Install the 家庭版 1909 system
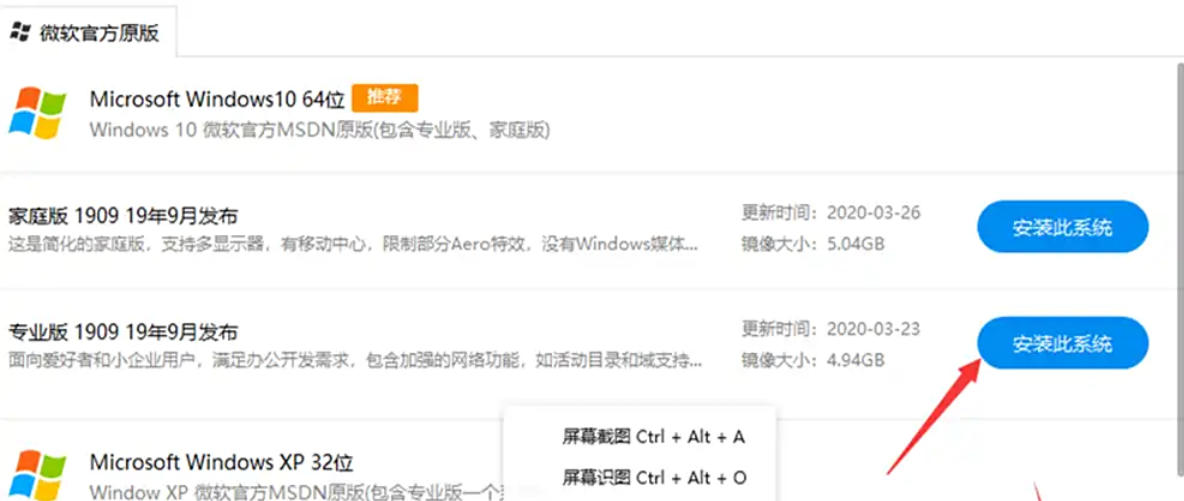Viewport: 1184px width, 501px height. coord(1062,227)
